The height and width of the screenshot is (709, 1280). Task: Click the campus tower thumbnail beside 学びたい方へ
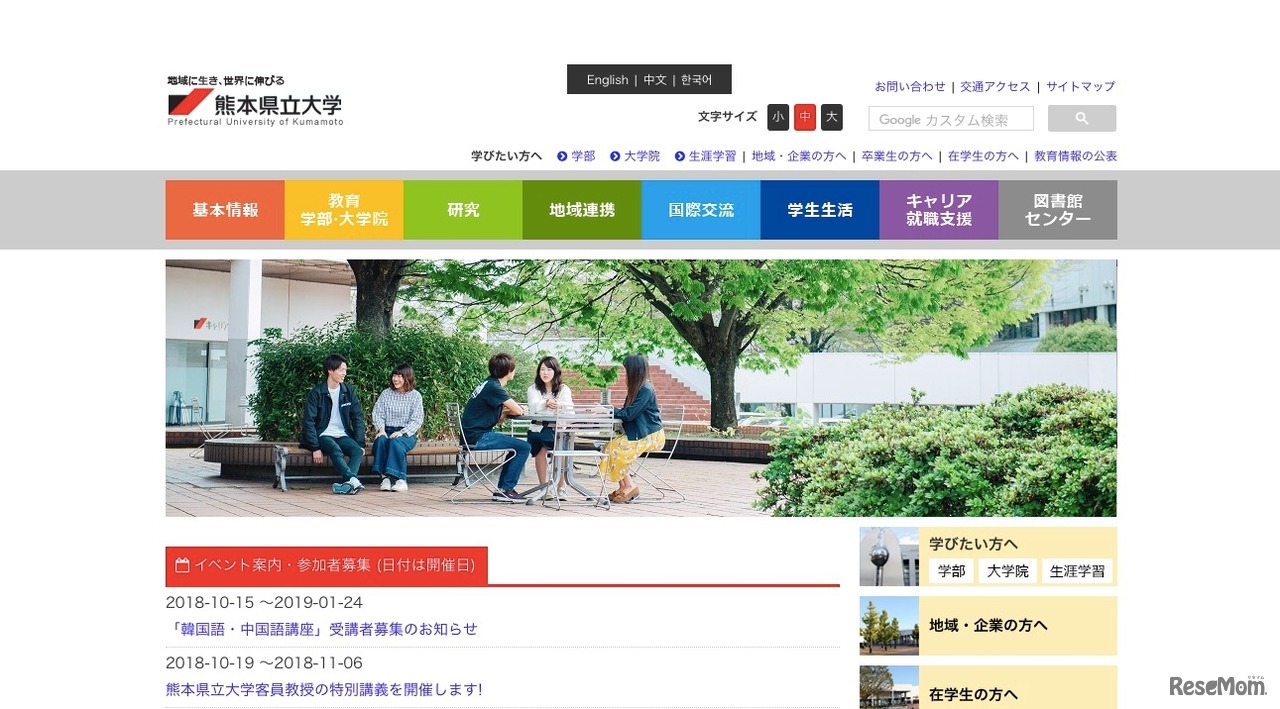(x=888, y=556)
